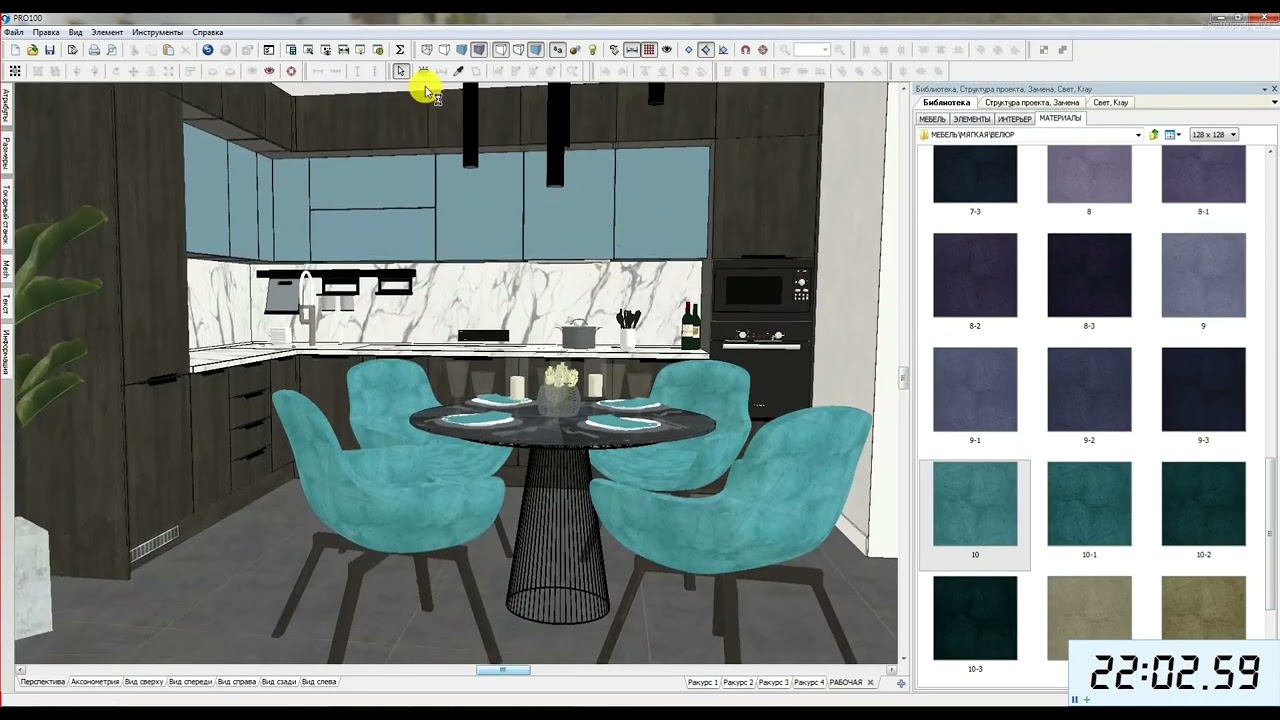1280x720 pixels.
Task: Choose the arrow selection pointer tool
Action: [401, 71]
